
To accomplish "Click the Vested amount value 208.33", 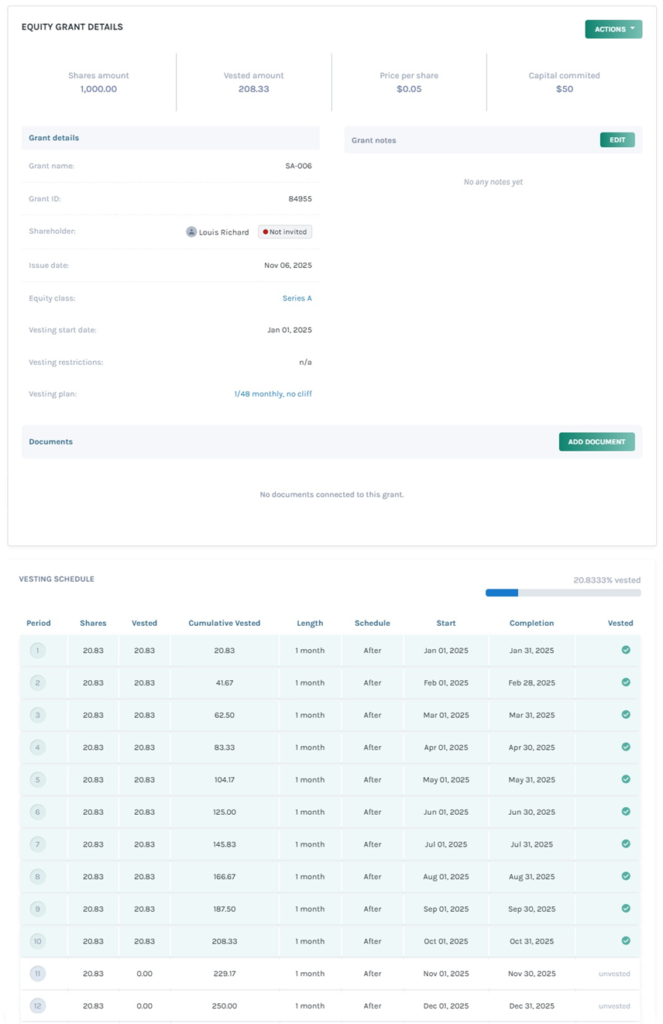I will tap(253, 89).
